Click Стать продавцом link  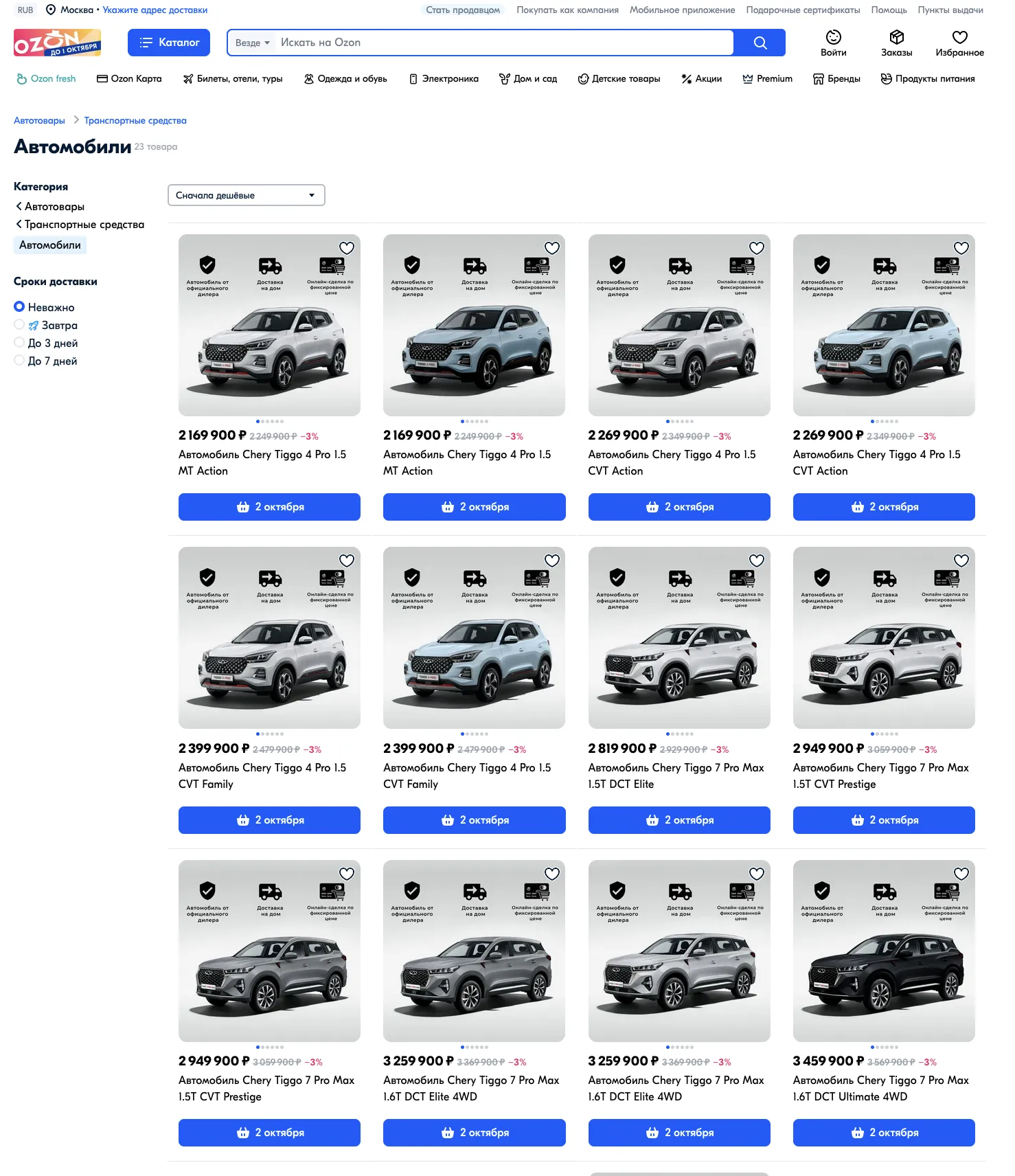click(463, 10)
